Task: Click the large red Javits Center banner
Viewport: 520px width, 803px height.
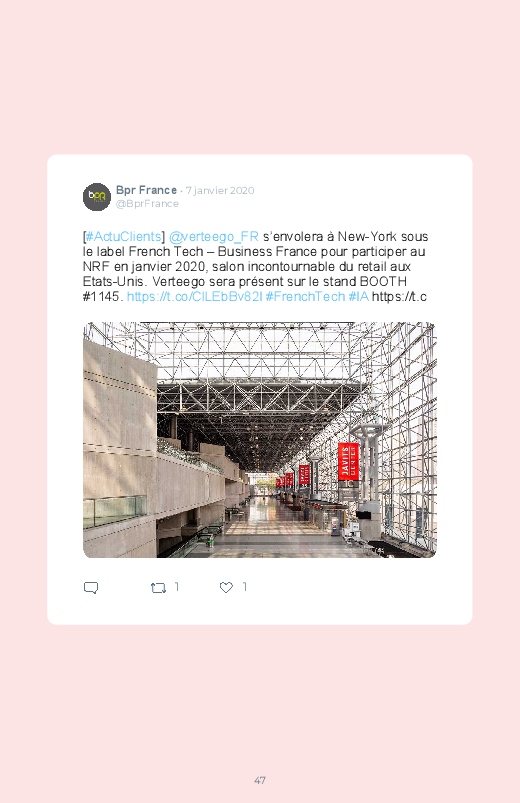Action: [348, 462]
